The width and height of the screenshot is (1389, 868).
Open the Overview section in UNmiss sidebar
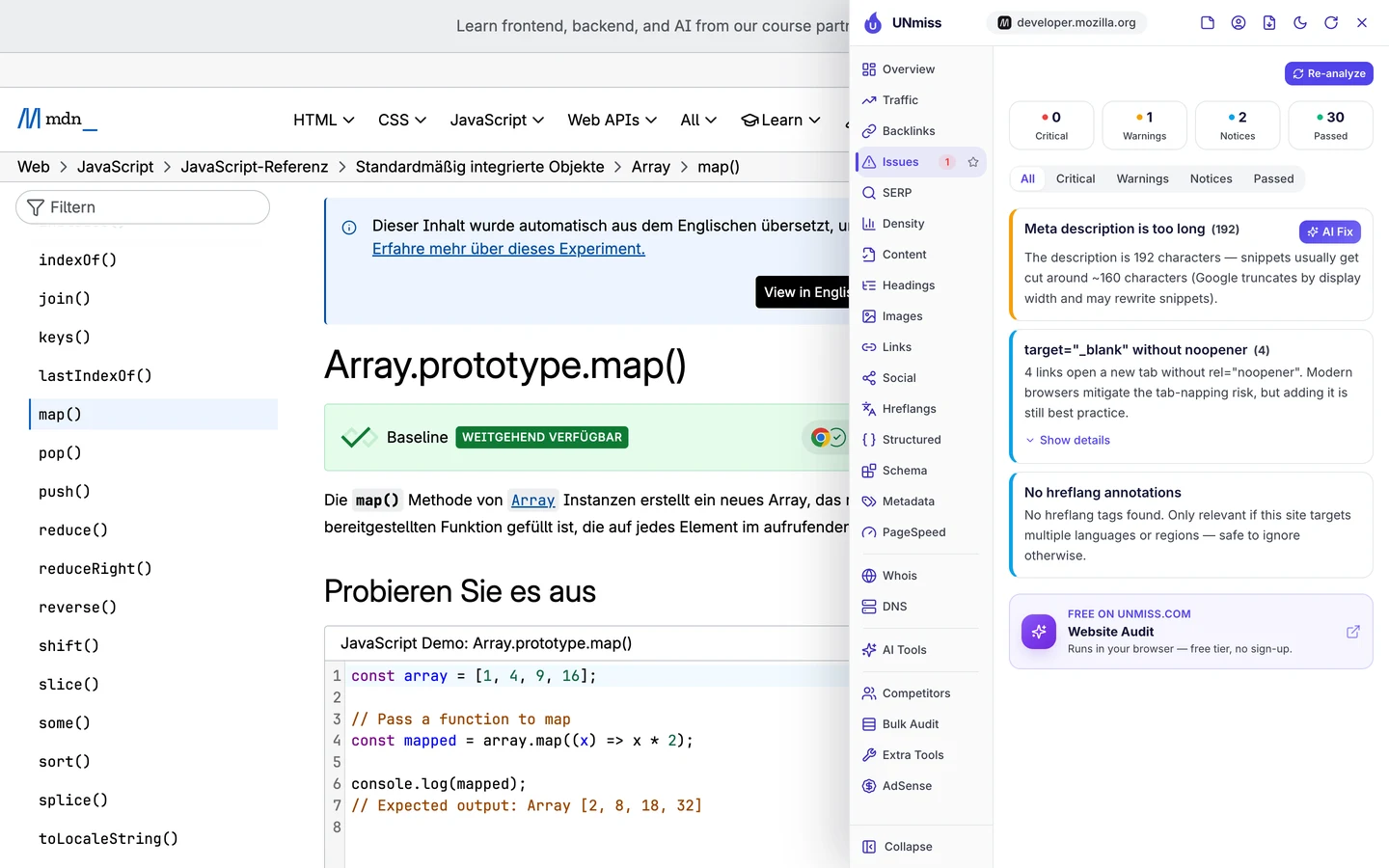point(921,69)
